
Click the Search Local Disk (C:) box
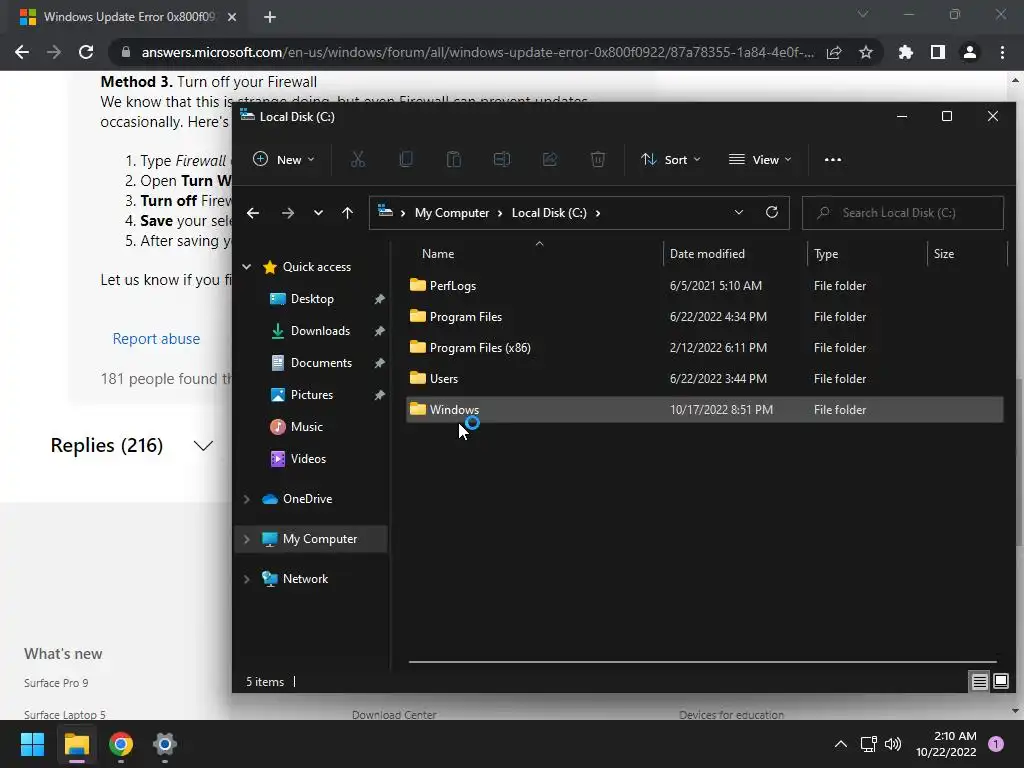(x=903, y=213)
